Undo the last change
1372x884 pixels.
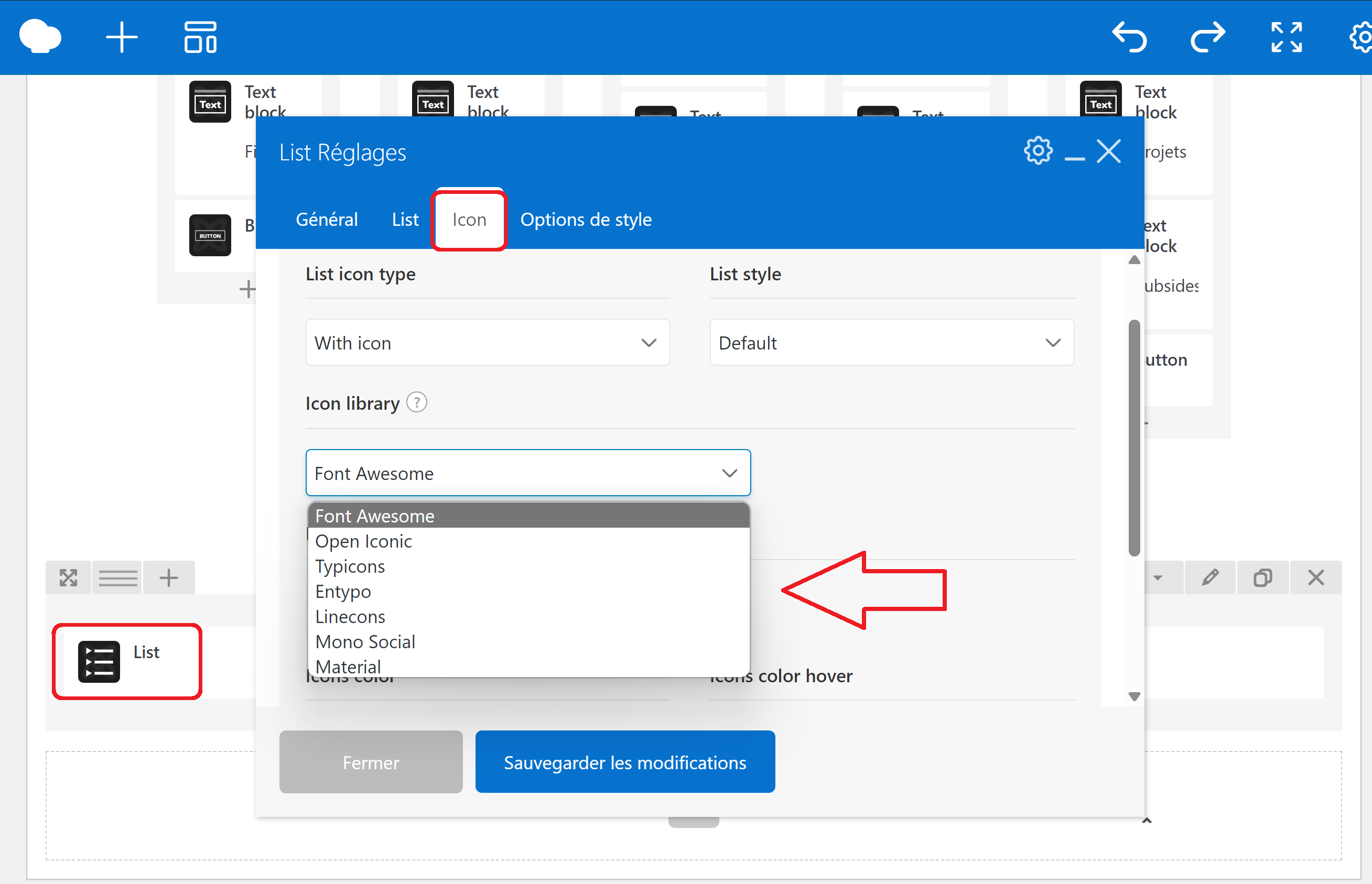(1129, 37)
